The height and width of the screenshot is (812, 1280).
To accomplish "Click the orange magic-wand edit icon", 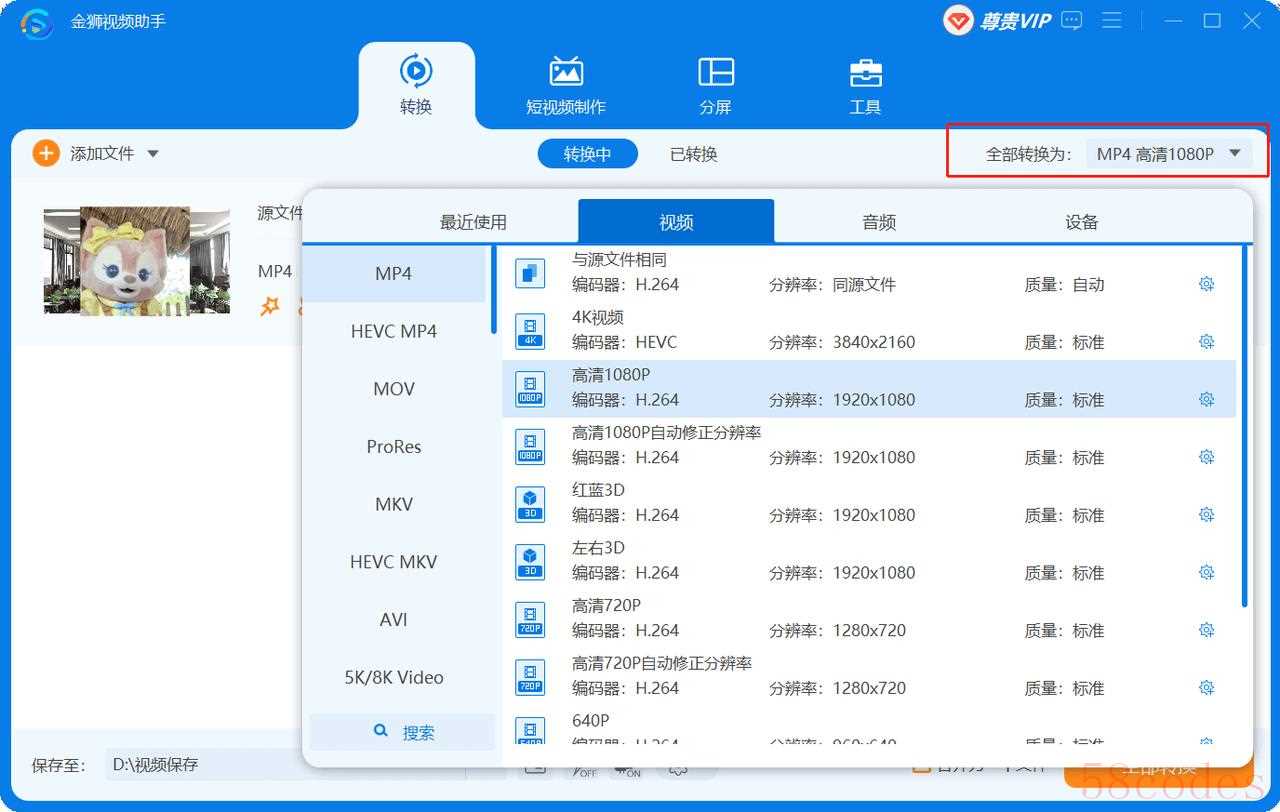I will [x=270, y=306].
